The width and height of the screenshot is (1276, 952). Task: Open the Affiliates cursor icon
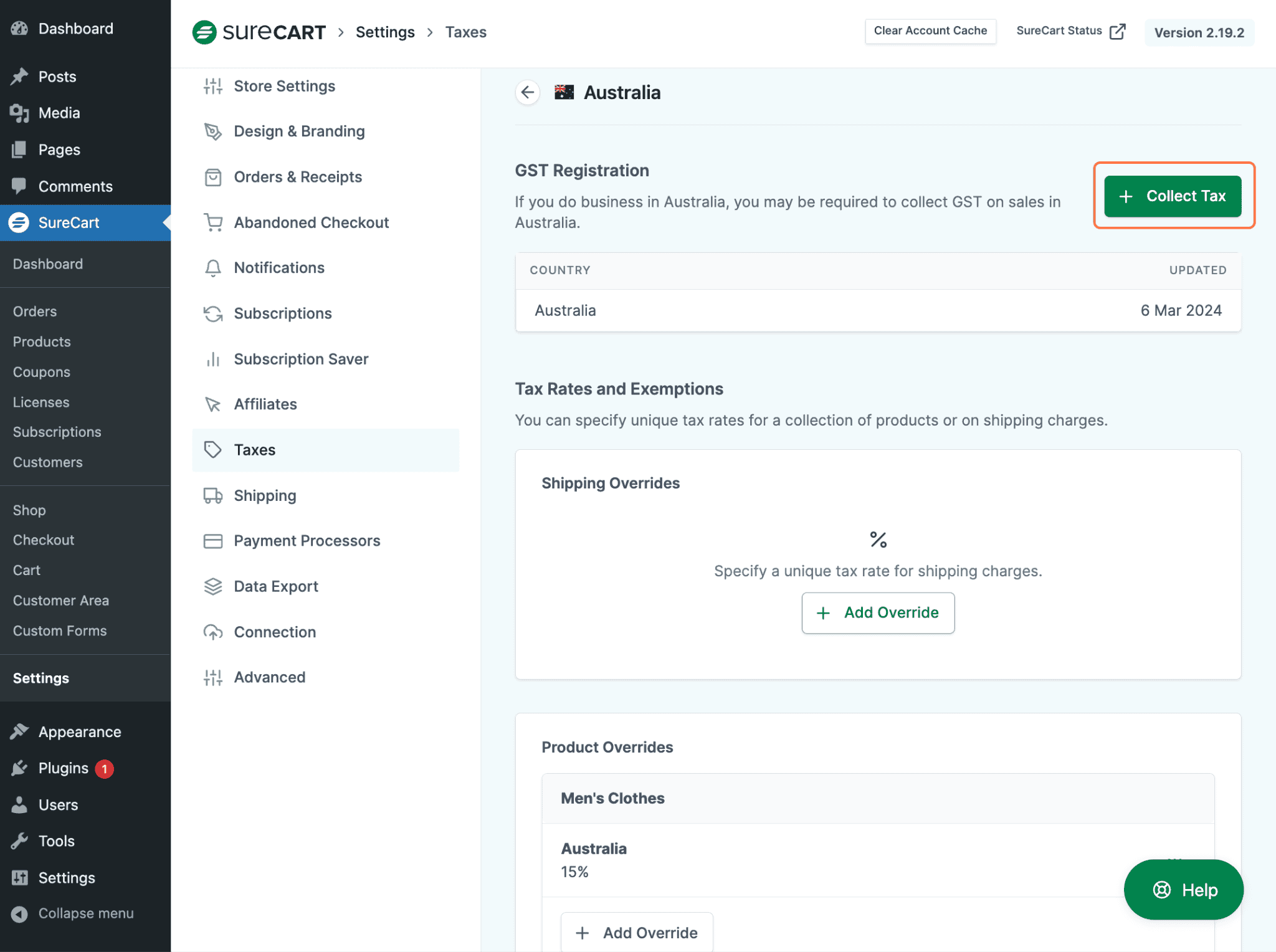[x=213, y=404]
